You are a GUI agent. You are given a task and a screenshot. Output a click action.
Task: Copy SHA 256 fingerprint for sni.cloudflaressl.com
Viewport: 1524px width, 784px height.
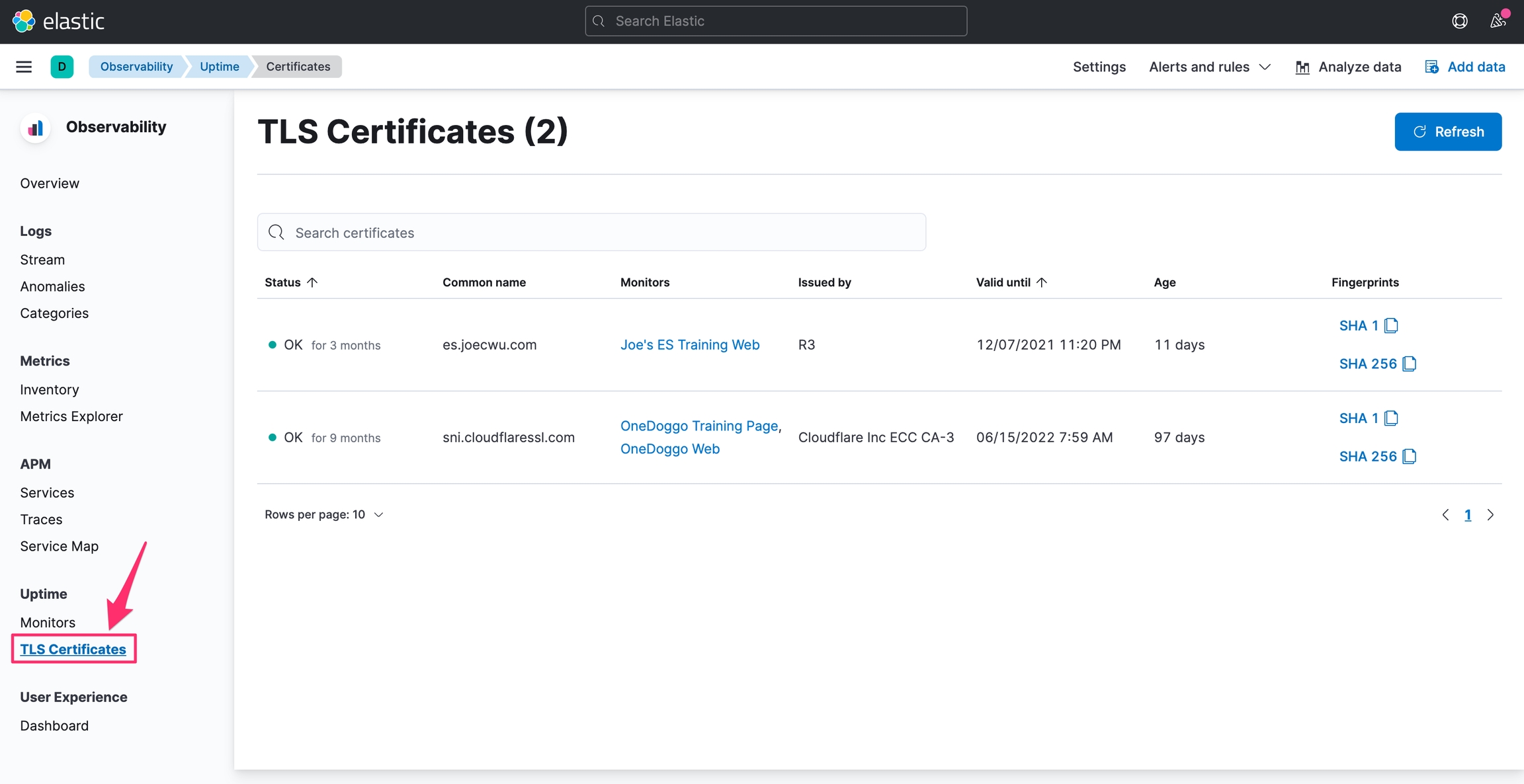[1410, 457]
